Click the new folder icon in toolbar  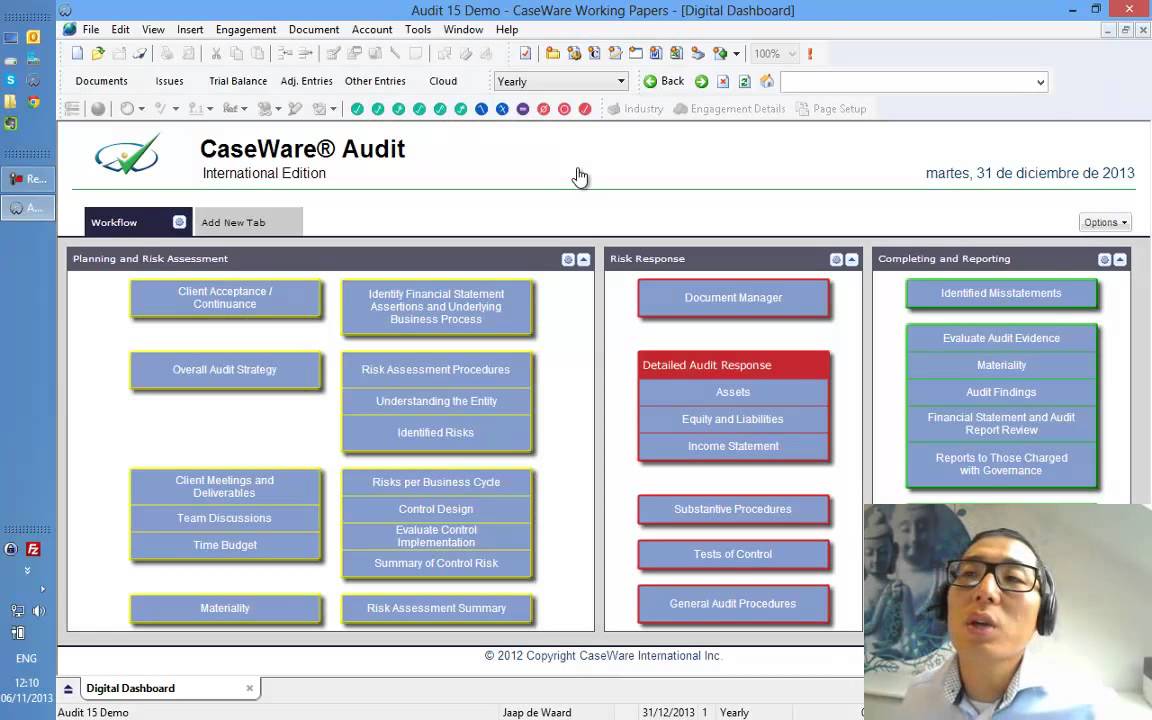pyautogui.click(x=552, y=54)
